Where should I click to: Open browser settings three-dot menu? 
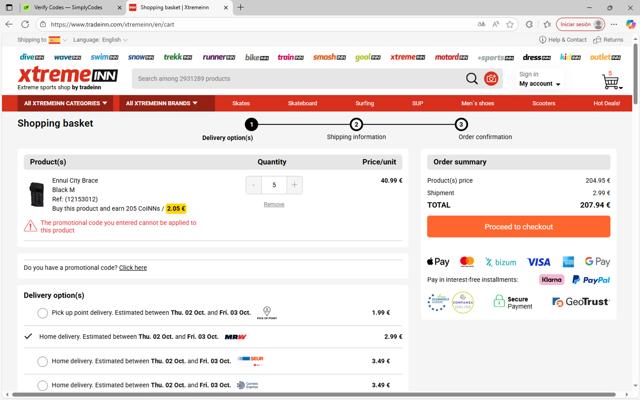(x=614, y=24)
